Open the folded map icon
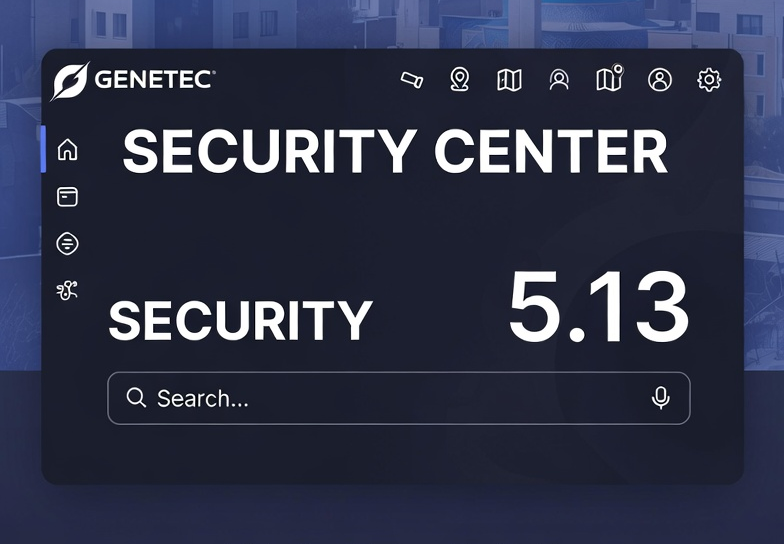 pos(509,80)
